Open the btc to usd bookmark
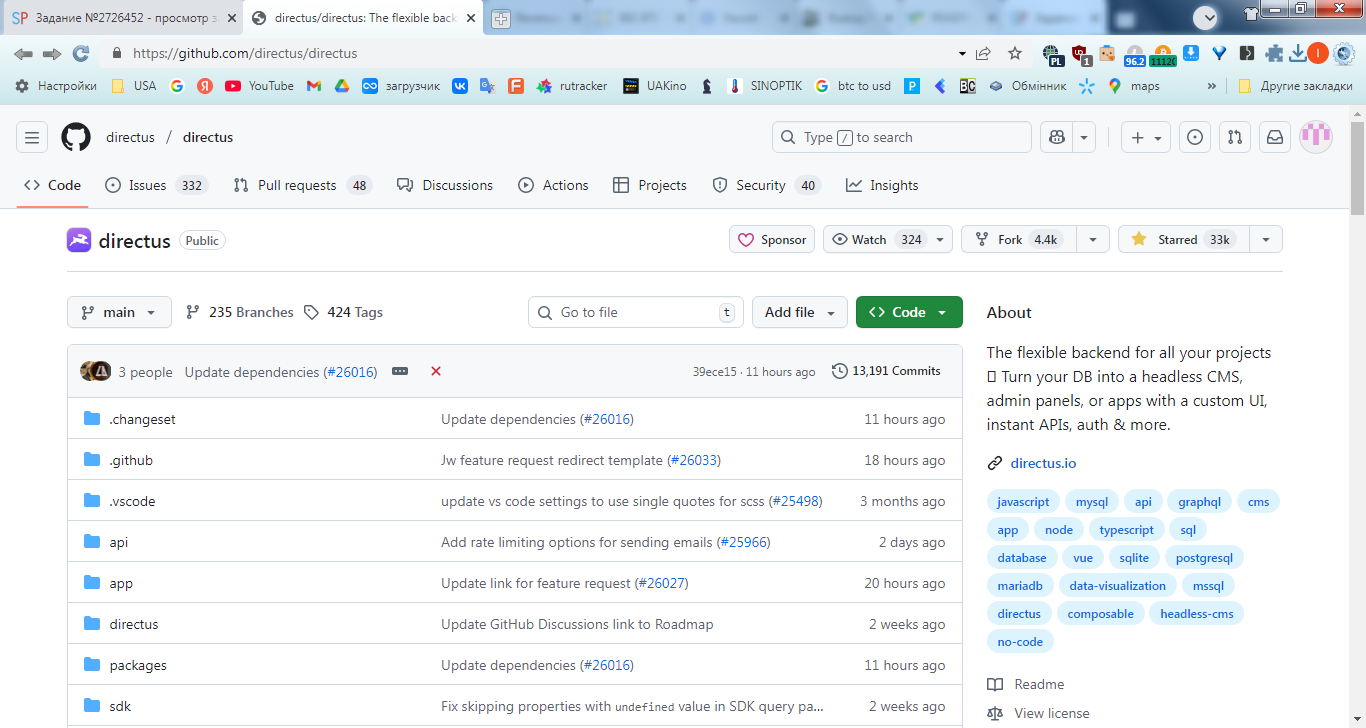This screenshot has width=1366, height=728. coord(853,86)
